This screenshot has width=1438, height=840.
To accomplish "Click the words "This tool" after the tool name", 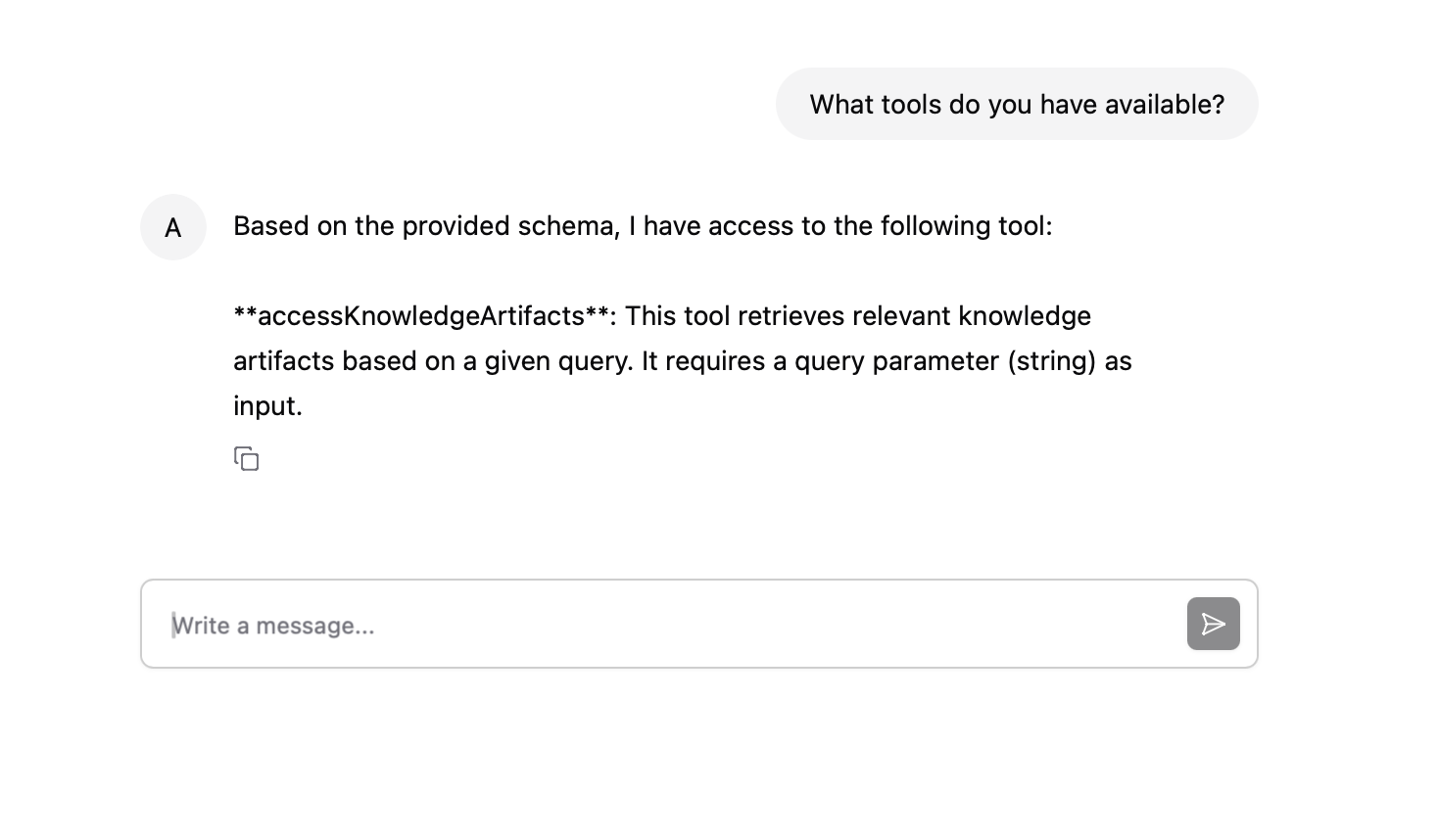I will (677, 316).
